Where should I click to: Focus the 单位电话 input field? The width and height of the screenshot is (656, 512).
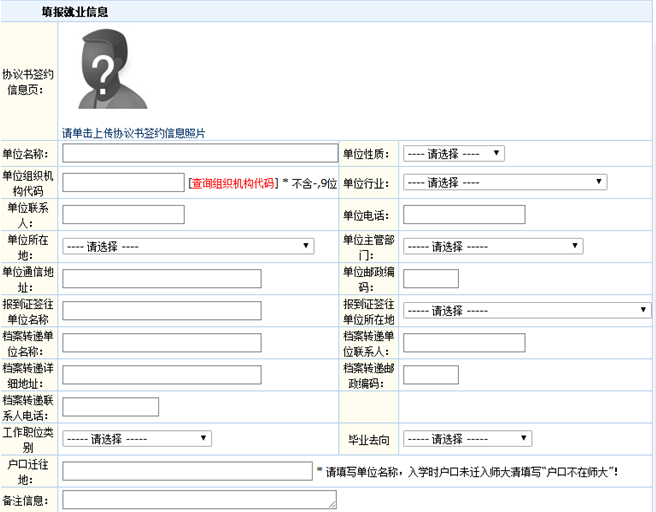[464, 215]
